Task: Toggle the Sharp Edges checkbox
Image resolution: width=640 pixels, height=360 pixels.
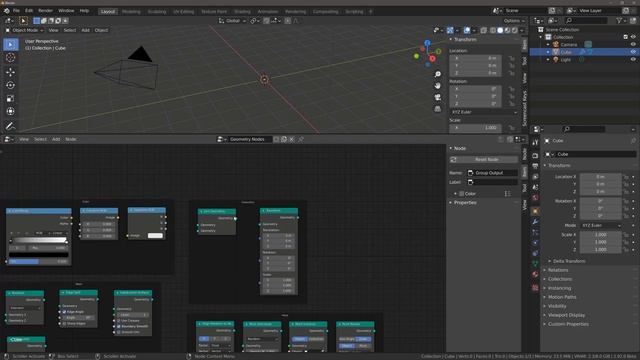Action: click(64, 324)
